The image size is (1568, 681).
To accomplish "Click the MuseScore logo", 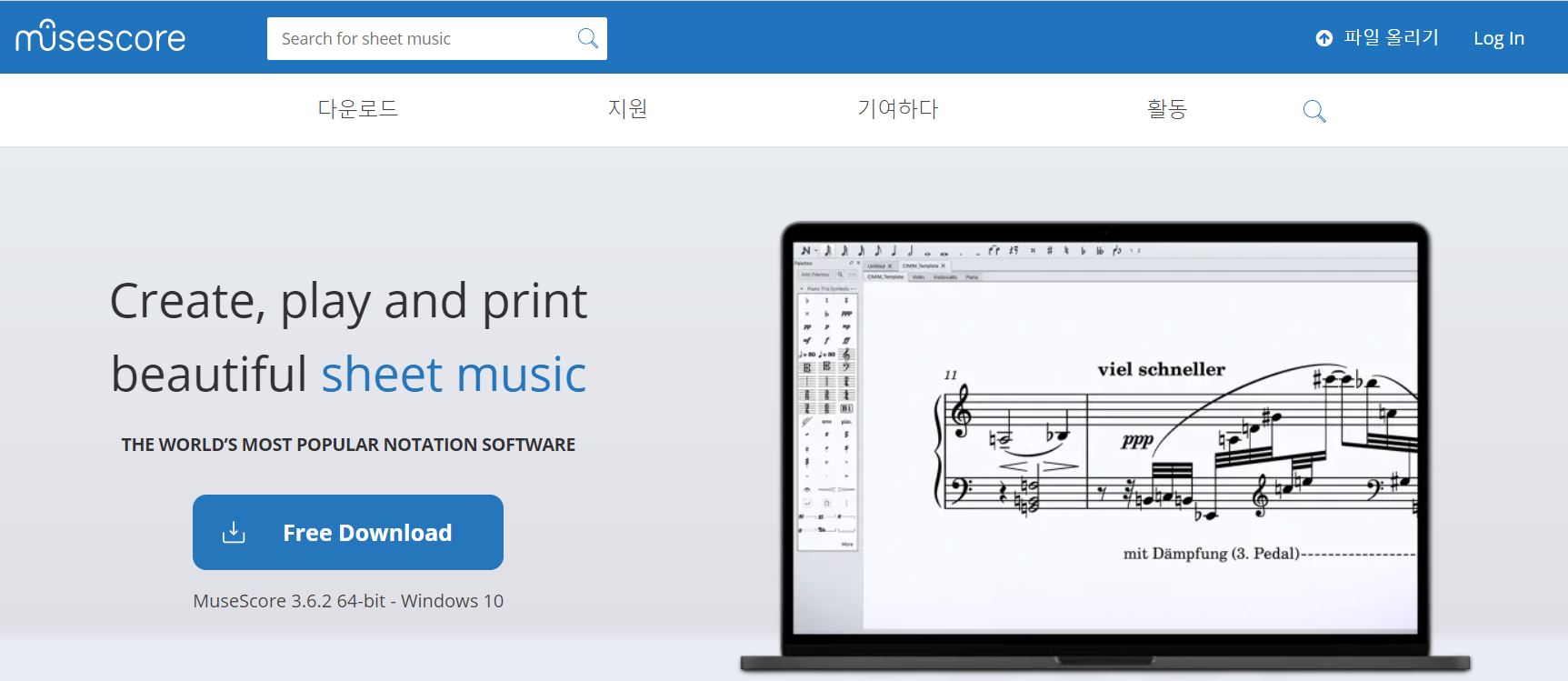I will pos(100,37).
